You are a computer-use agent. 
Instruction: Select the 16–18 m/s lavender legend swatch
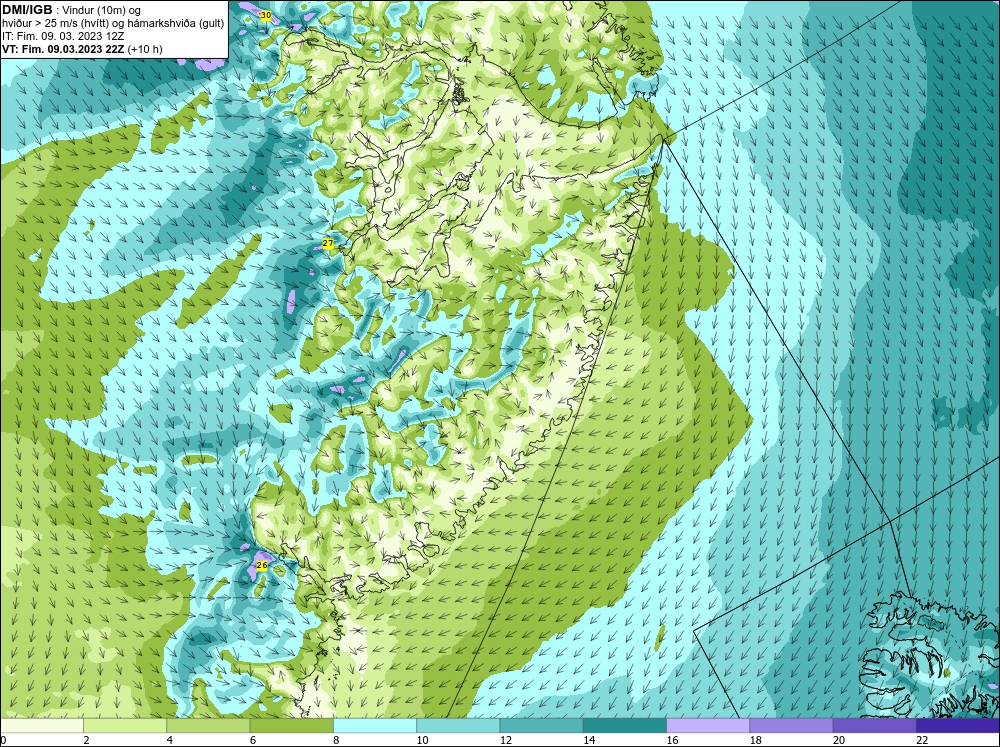tap(708, 726)
